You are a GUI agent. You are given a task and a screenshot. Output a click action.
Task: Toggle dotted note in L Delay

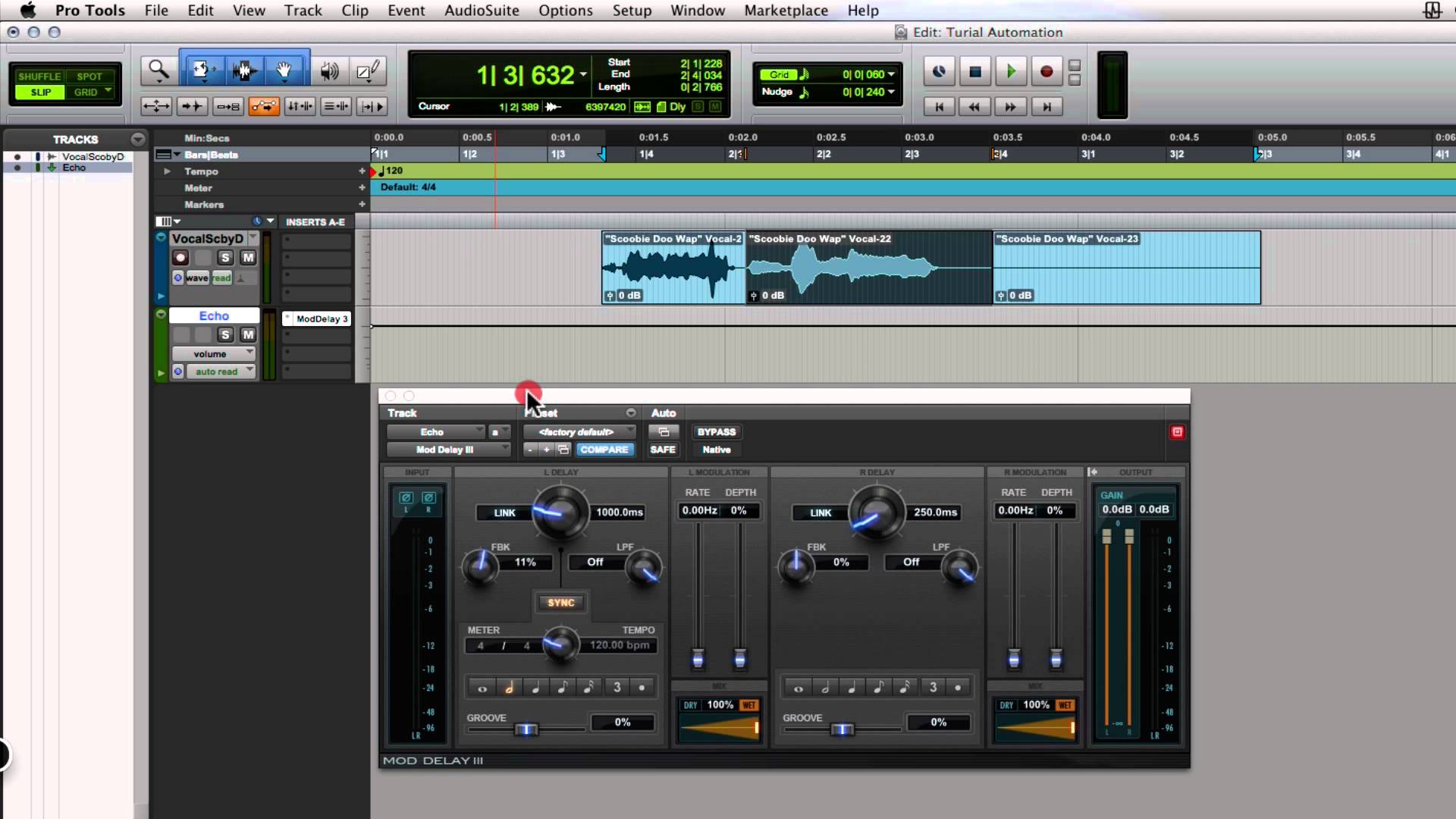point(642,688)
